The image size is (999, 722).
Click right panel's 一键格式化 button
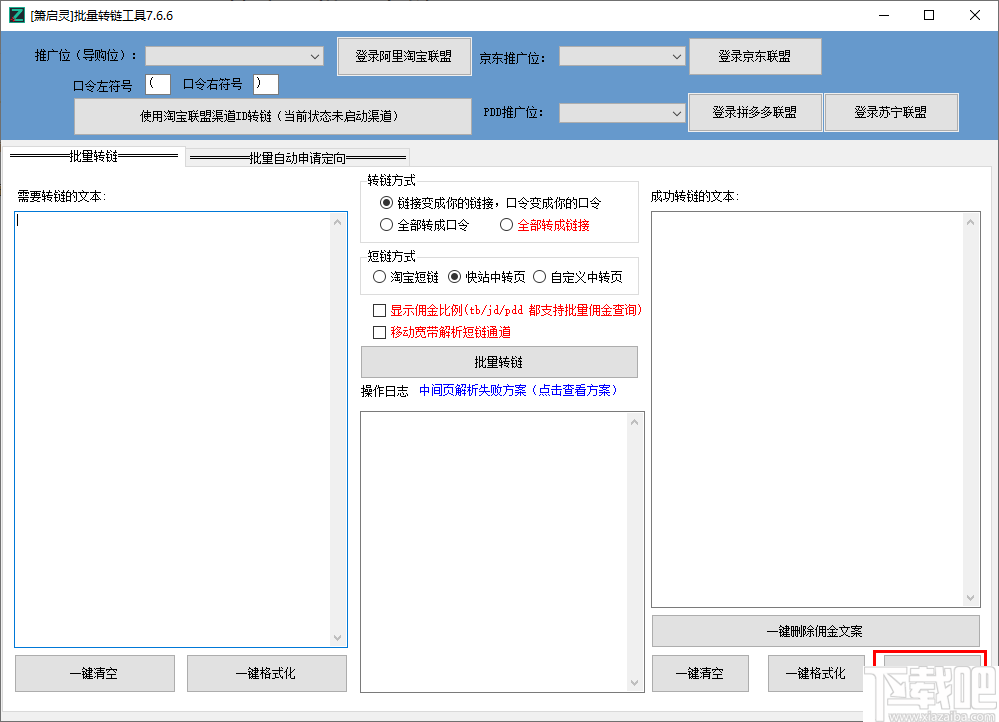point(815,673)
